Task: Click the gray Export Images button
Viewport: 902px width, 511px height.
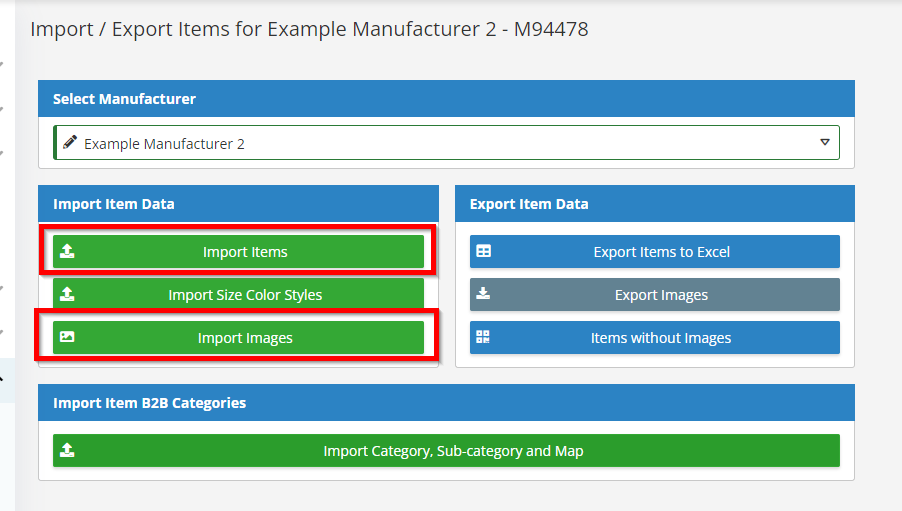Action: point(655,295)
